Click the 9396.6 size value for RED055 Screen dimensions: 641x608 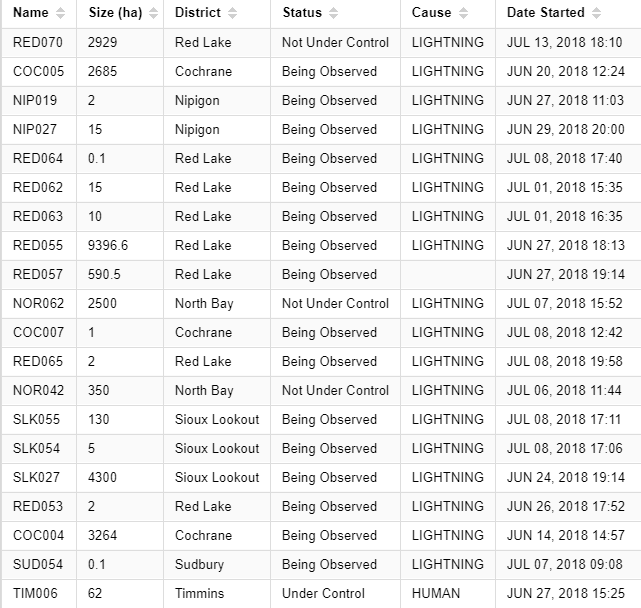pos(108,245)
